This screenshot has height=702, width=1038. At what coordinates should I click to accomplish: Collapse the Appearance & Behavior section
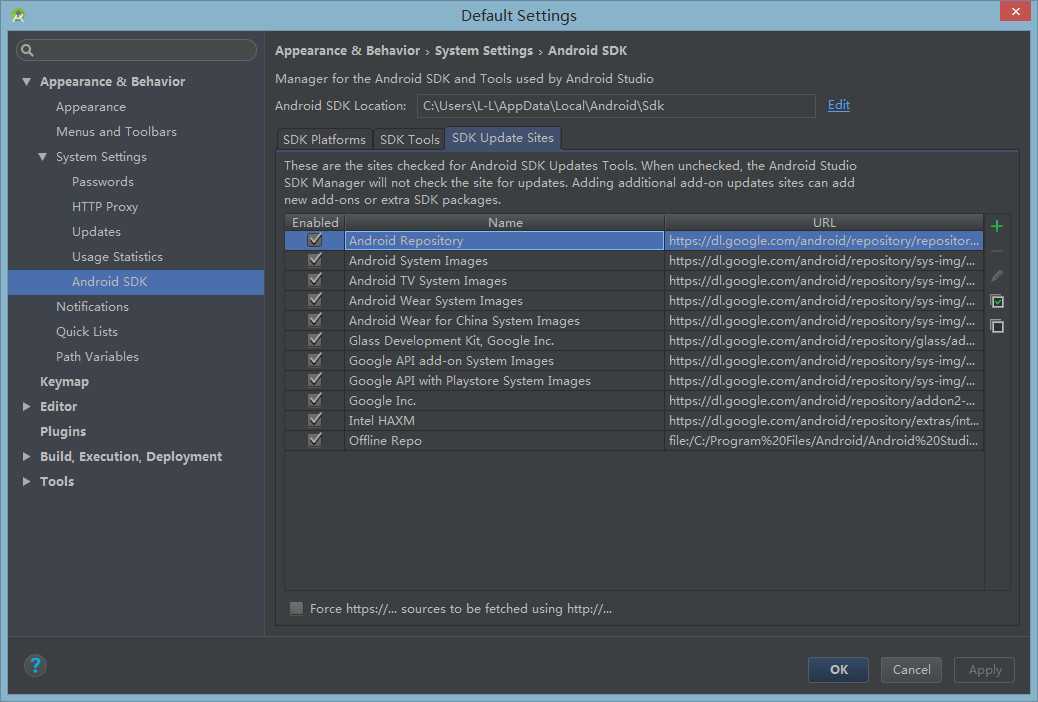[x=26, y=82]
